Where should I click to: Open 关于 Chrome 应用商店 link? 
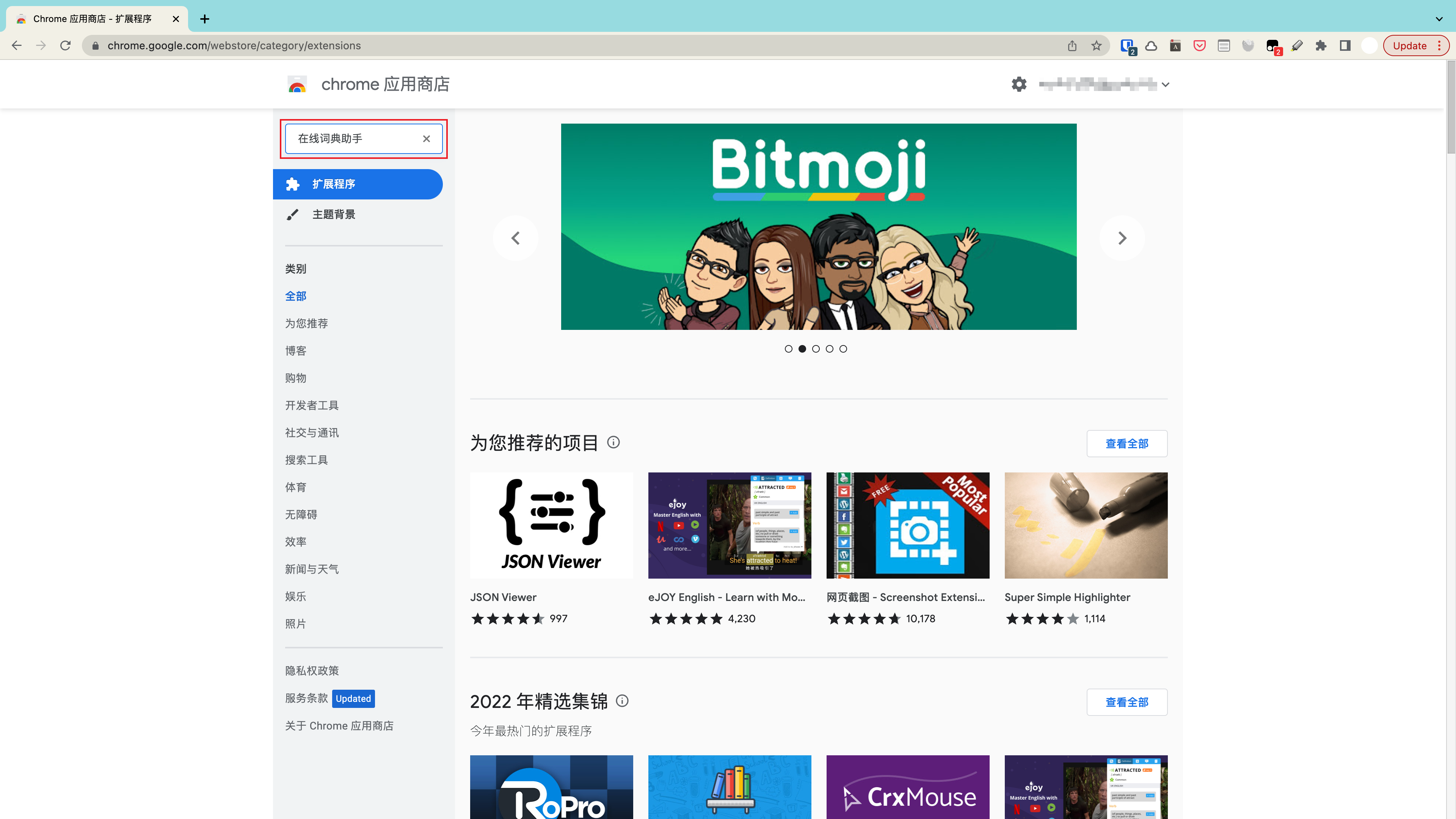(339, 726)
